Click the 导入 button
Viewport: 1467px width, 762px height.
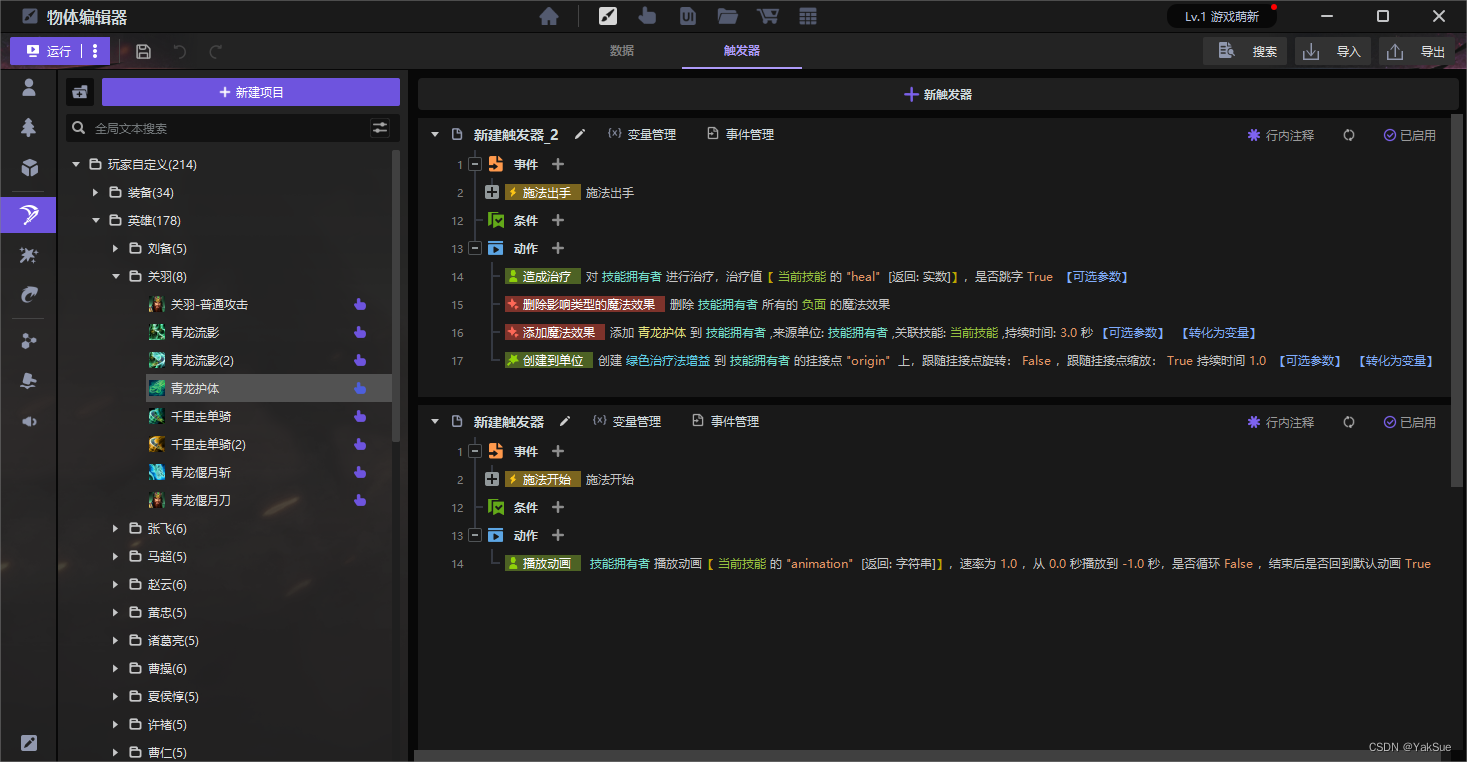pyautogui.click(x=1334, y=51)
